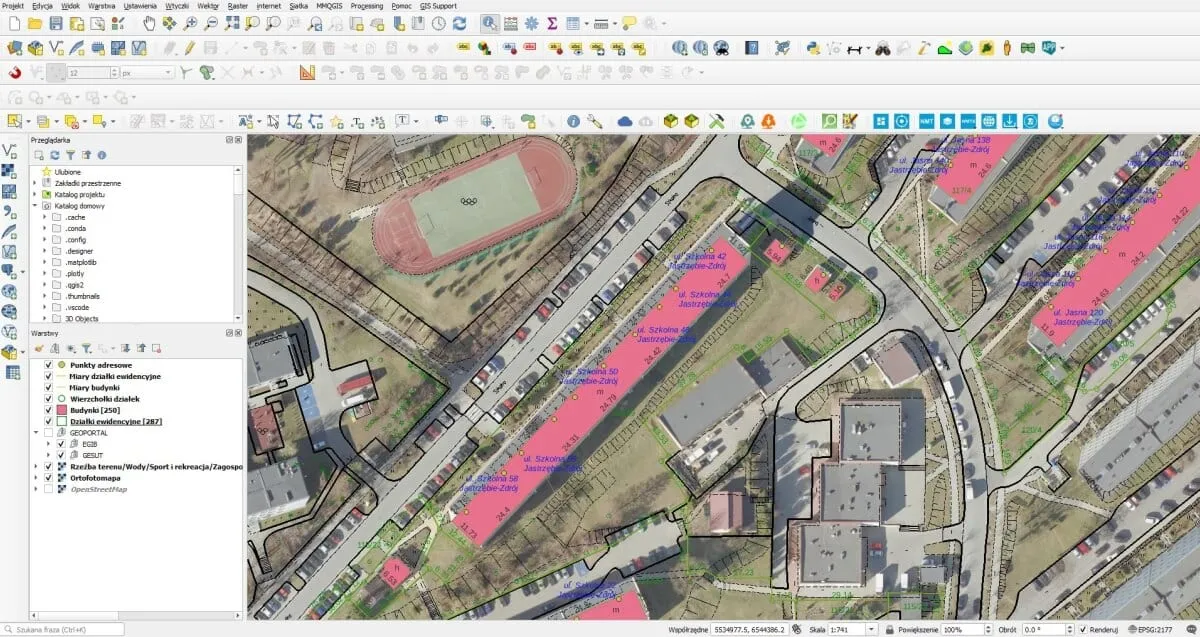
Task: Enable the GEOPORTAL group checkbox
Action: [x=47, y=432]
